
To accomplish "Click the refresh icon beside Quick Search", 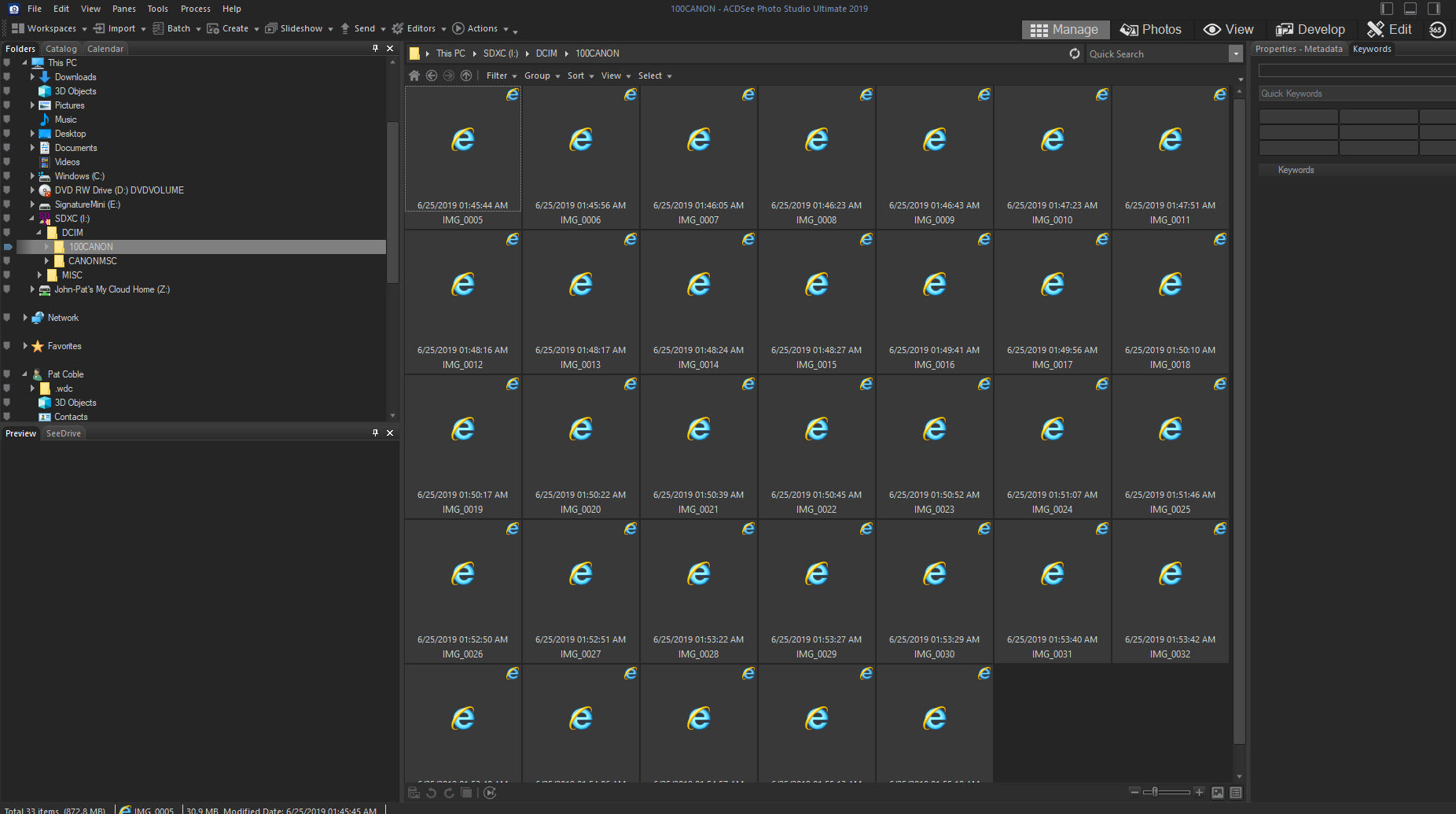I will [x=1075, y=53].
